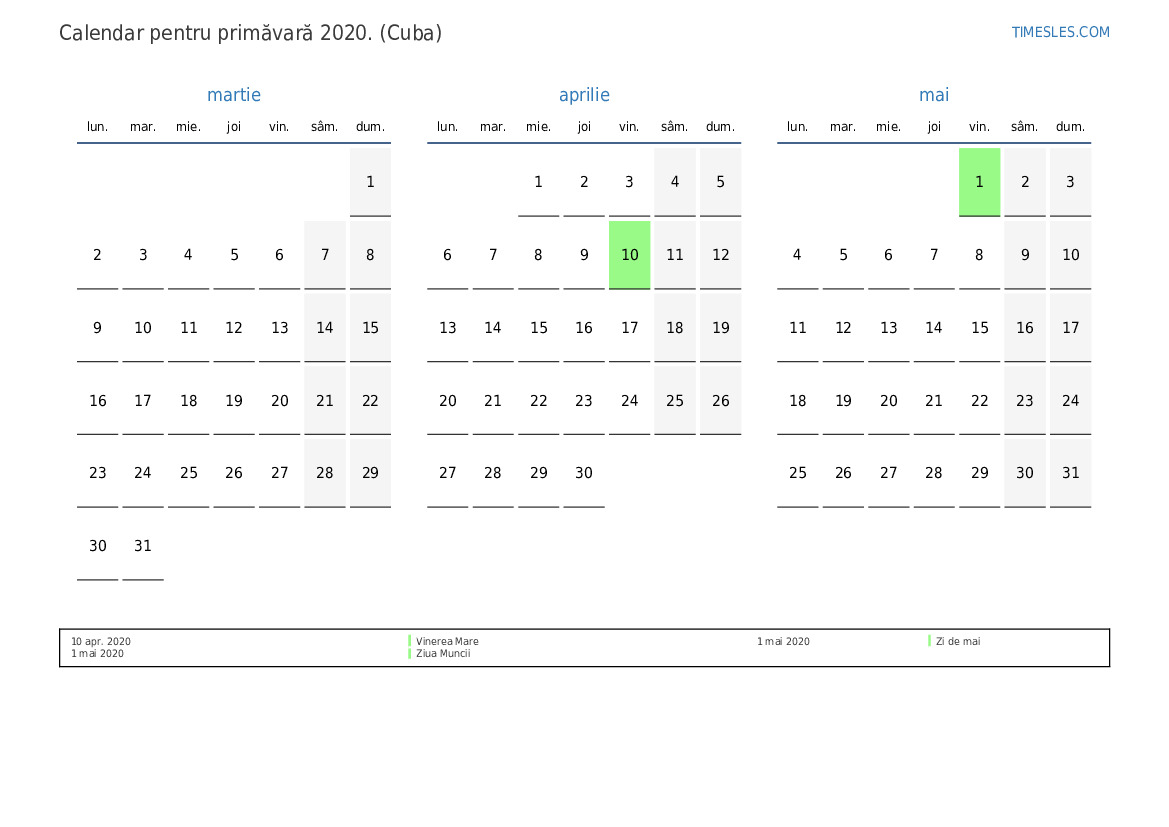
Task: Select the calendar title 'Calendar pentru primăvară 2020. (Cuba)'
Action: 250,34
